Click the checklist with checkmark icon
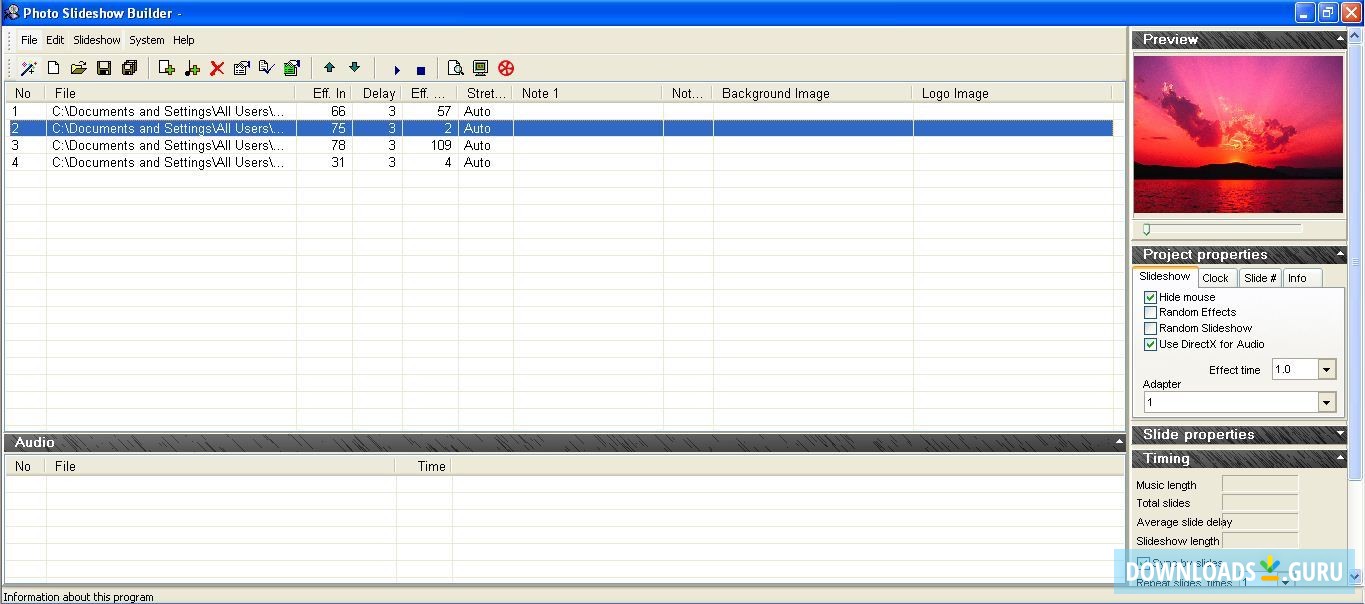 click(266, 68)
